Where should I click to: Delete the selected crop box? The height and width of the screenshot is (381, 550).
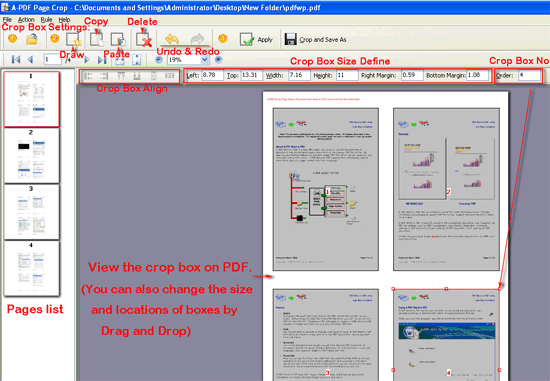pos(144,39)
